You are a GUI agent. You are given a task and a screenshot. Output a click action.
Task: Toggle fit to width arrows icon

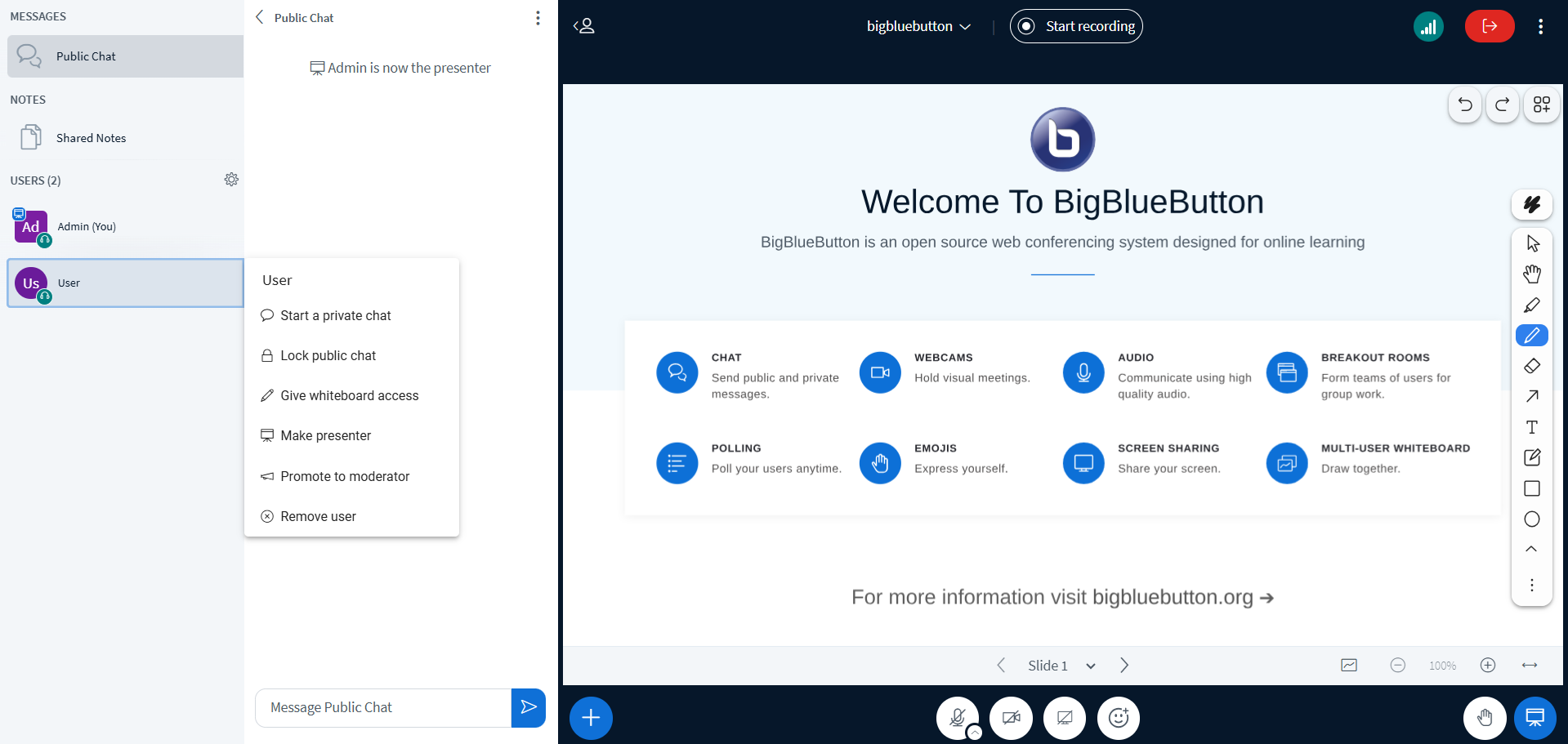pyautogui.click(x=1530, y=666)
